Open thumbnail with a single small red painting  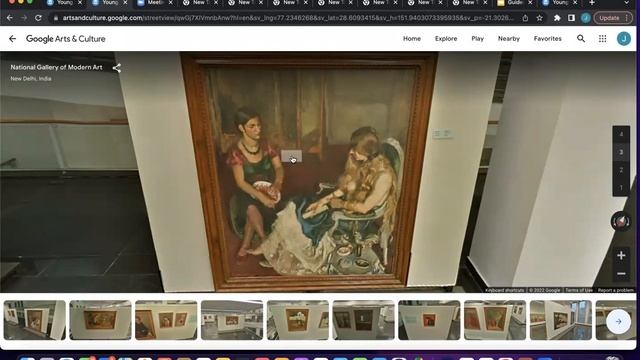429,320
